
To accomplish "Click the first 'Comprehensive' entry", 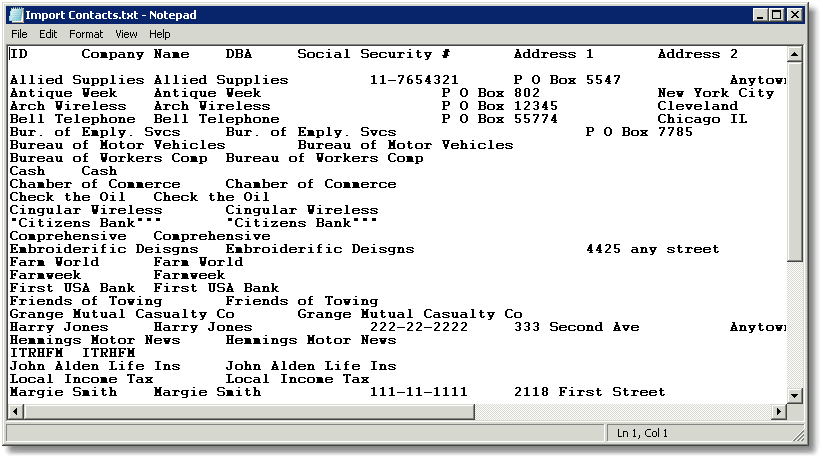I will point(68,236).
